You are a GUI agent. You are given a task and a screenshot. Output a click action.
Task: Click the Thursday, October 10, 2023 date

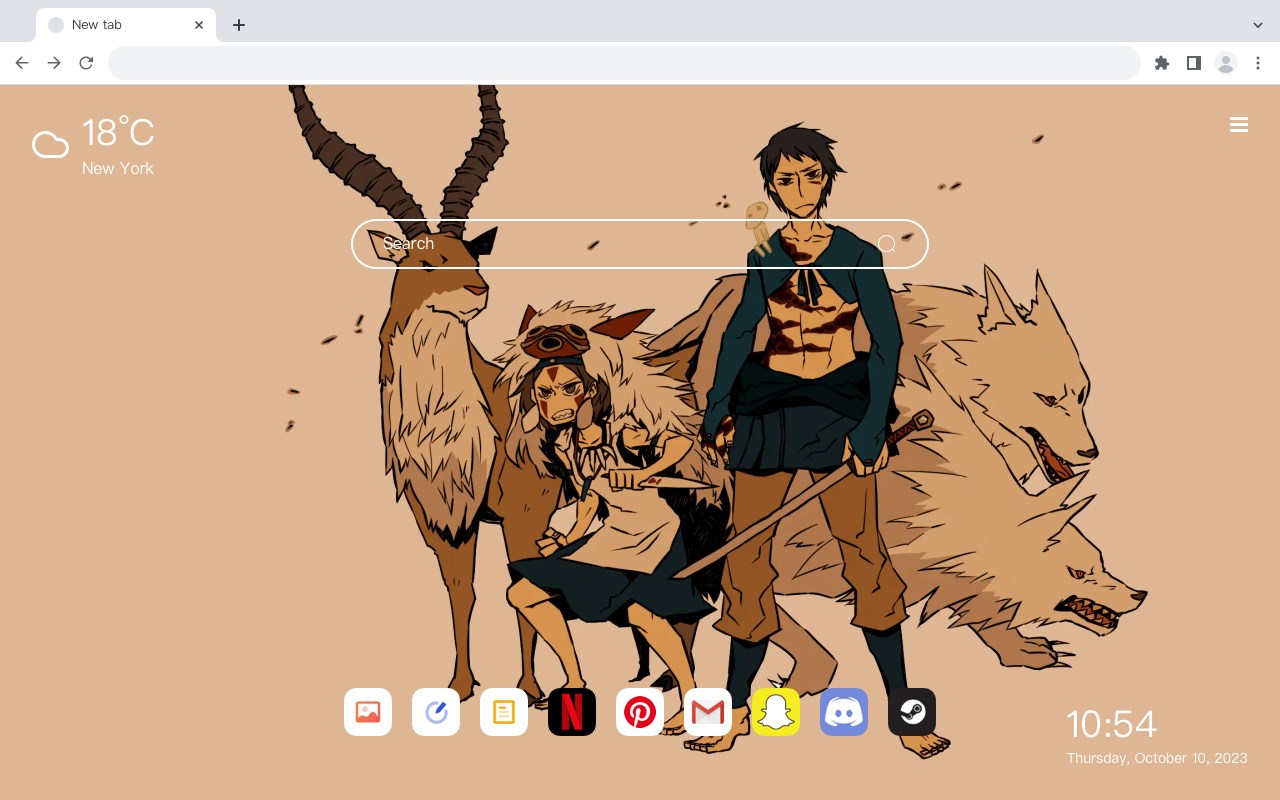click(x=1157, y=758)
